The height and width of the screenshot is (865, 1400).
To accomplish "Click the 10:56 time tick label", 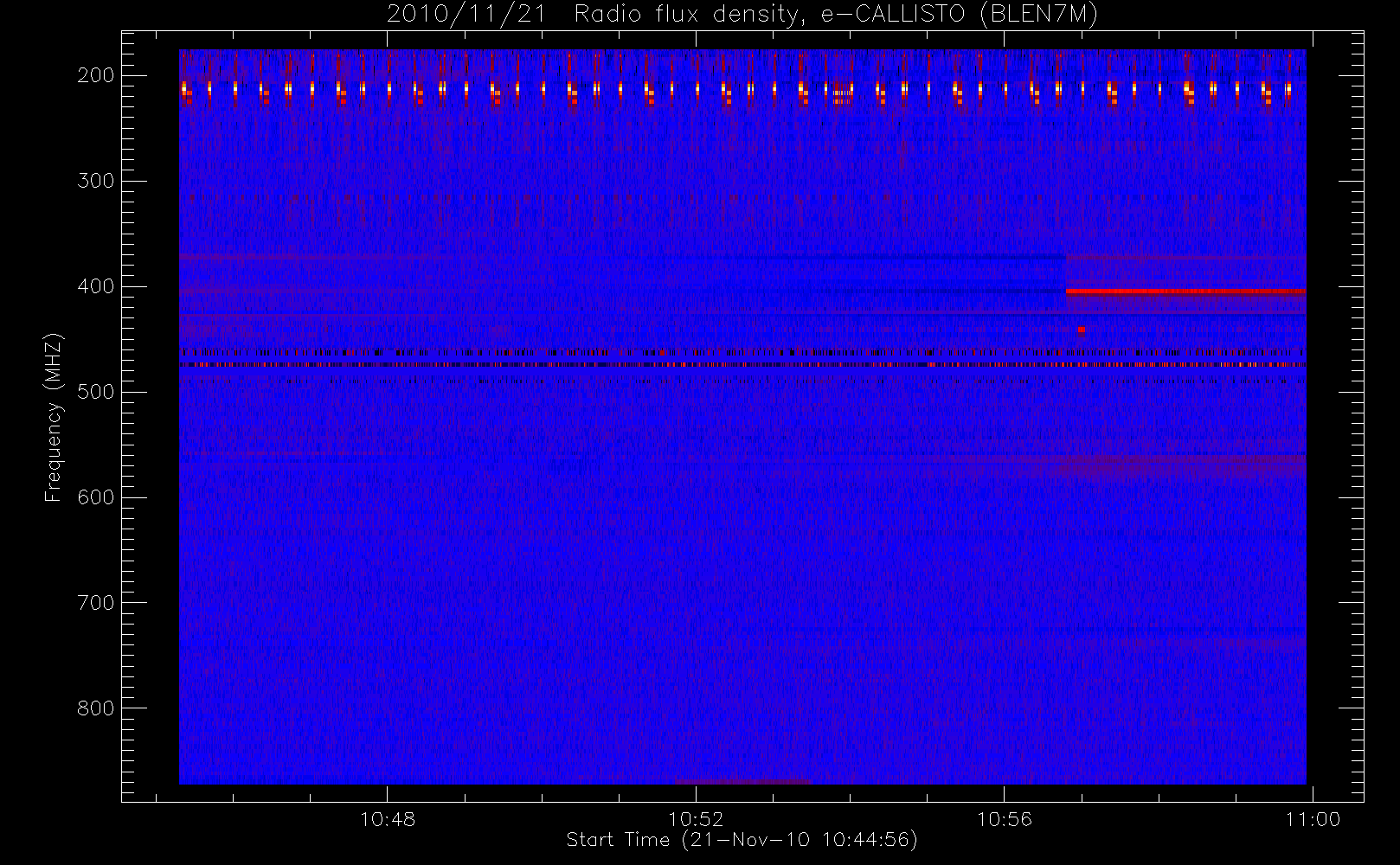I will (x=1005, y=818).
